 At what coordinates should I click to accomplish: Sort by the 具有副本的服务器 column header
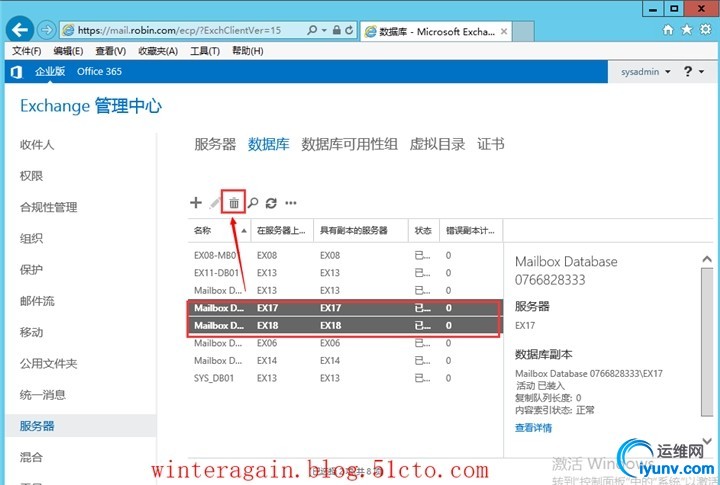click(361, 231)
